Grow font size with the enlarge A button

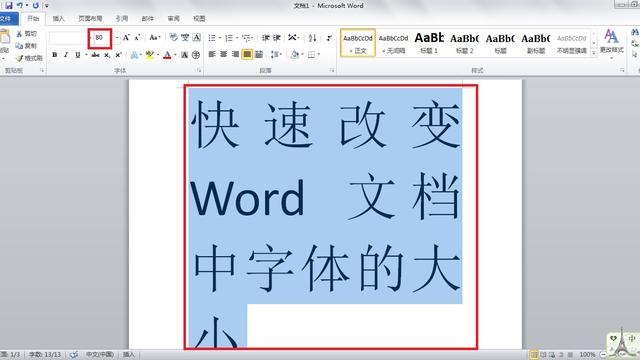(127, 38)
